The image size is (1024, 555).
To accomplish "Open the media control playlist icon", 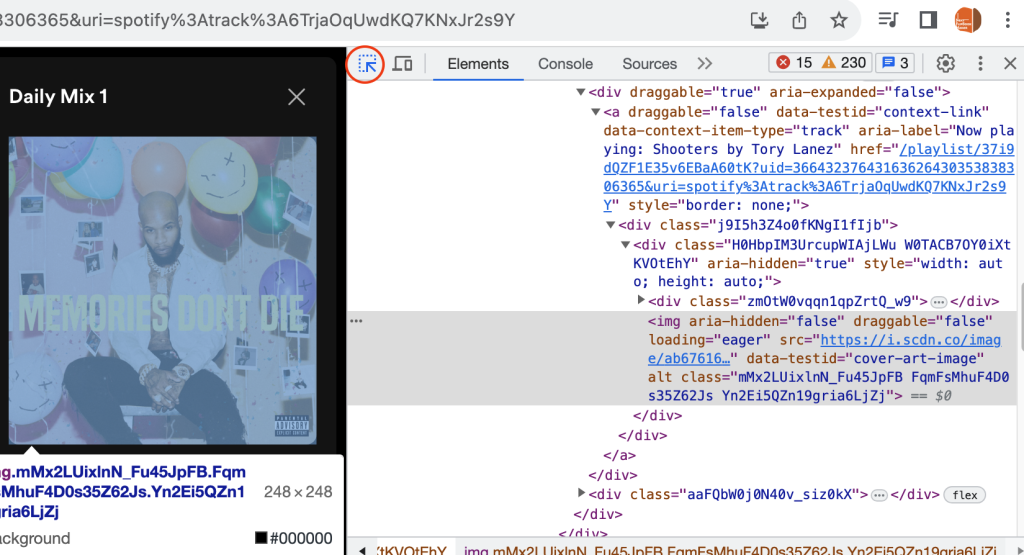I will (887, 20).
